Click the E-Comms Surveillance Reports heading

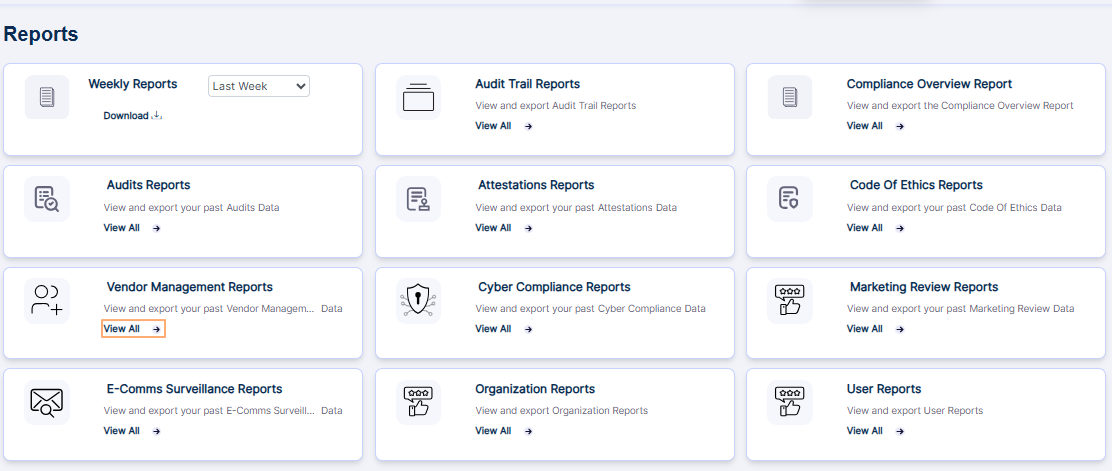point(194,389)
